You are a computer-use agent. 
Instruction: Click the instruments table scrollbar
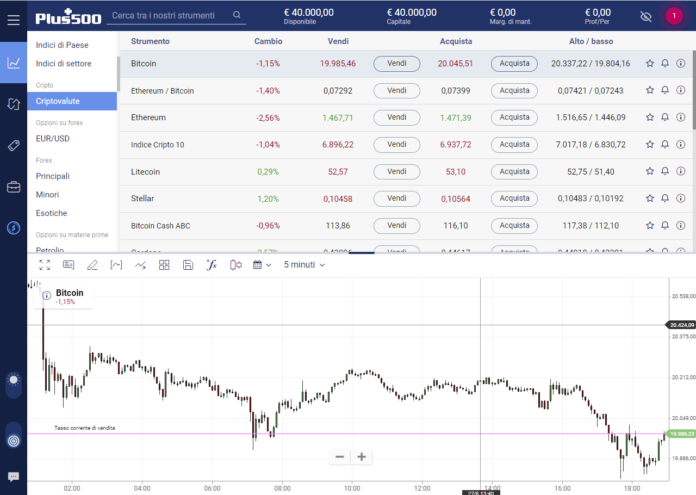(x=694, y=90)
